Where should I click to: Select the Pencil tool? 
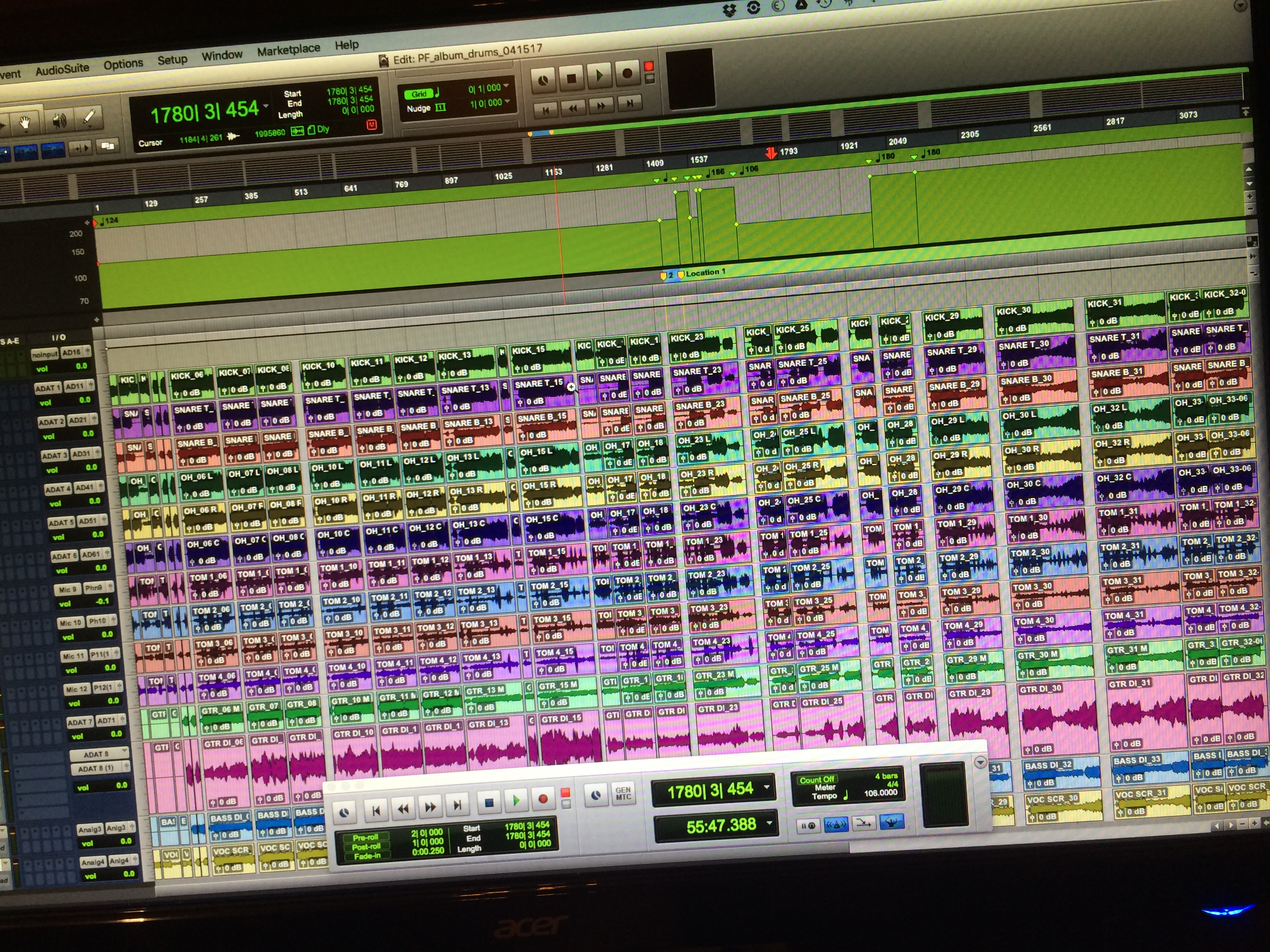click(x=89, y=117)
